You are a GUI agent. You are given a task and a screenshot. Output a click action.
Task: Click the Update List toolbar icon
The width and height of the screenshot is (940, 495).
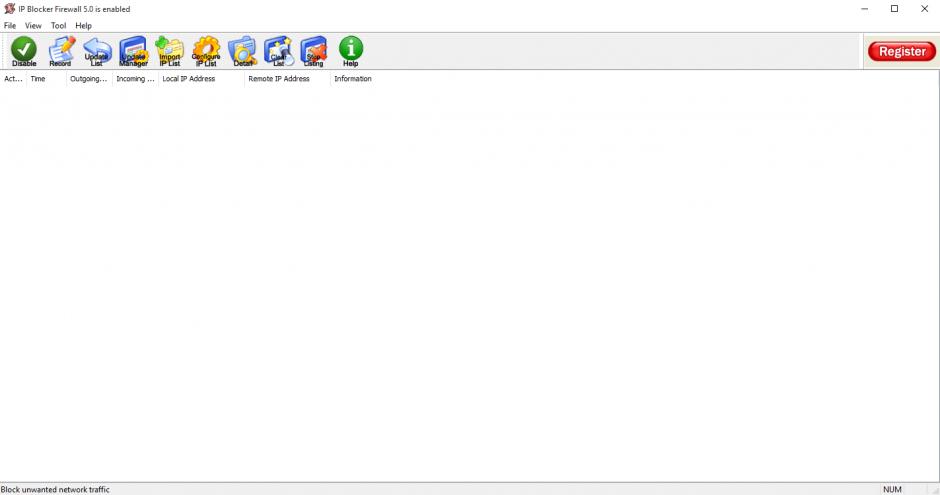coord(97,52)
